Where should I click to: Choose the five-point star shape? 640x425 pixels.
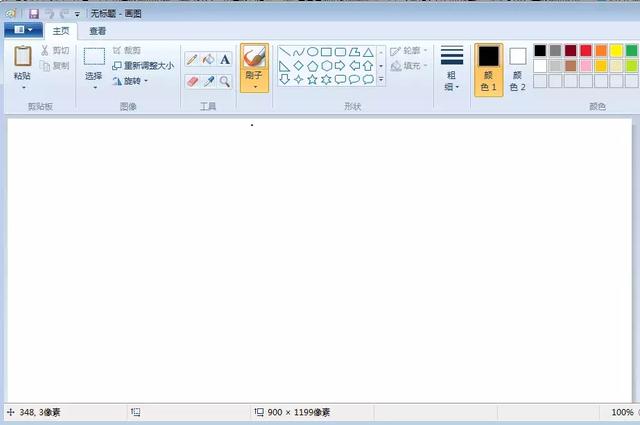tap(312, 80)
